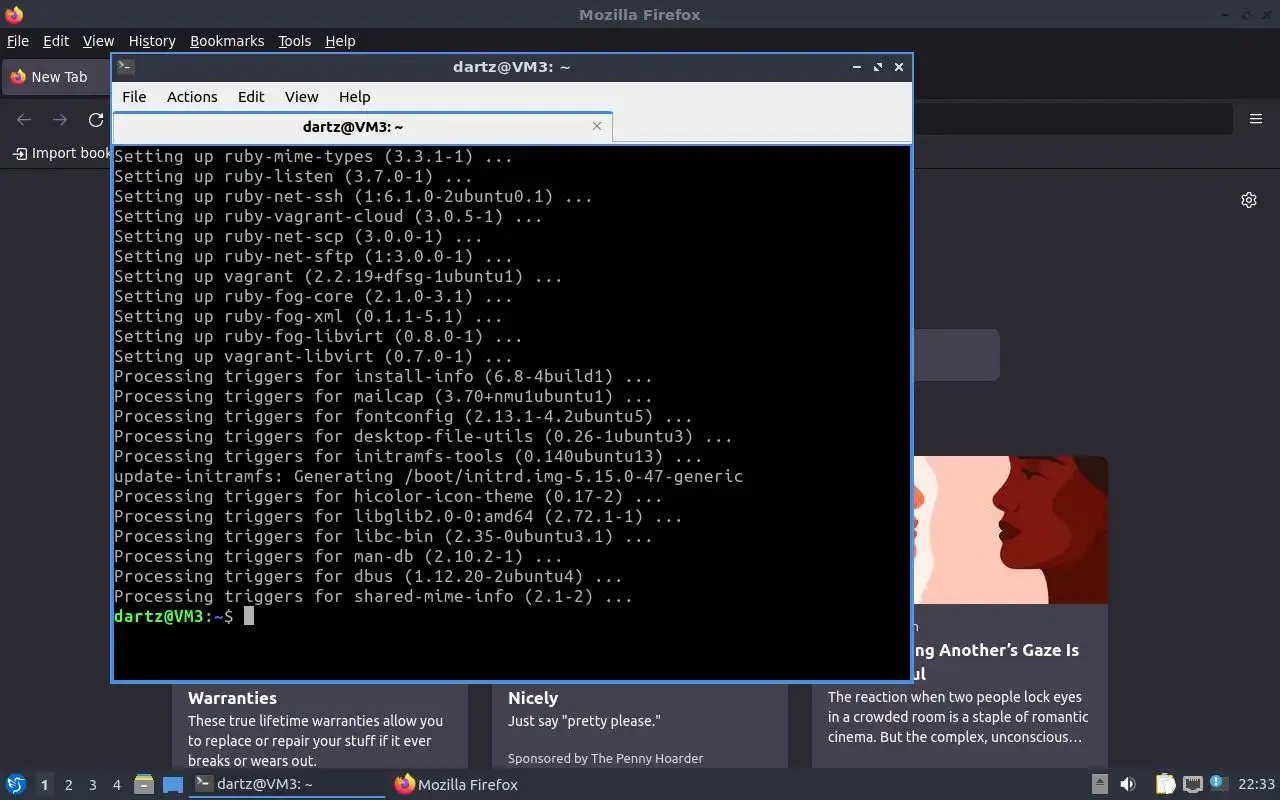Select Mozilla Firefox taskbar entry
This screenshot has width=1280, height=800.
(457, 785)
